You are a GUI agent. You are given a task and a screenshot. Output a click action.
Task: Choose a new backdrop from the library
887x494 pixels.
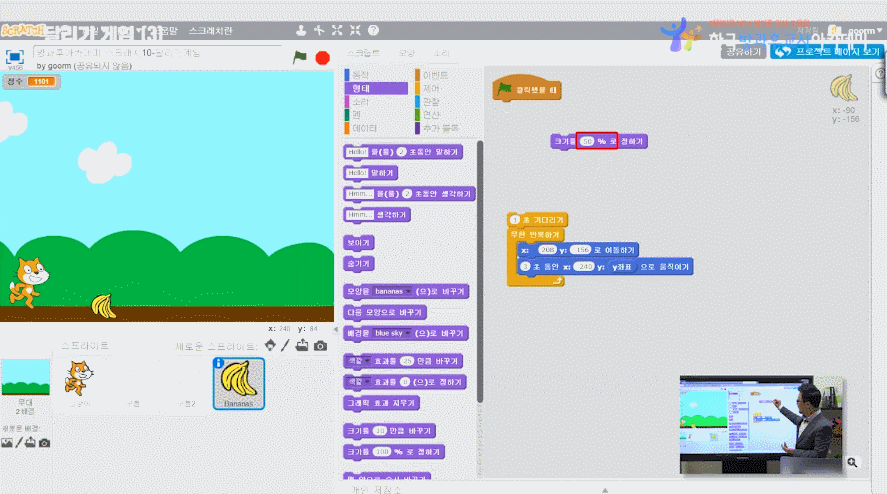6,443
